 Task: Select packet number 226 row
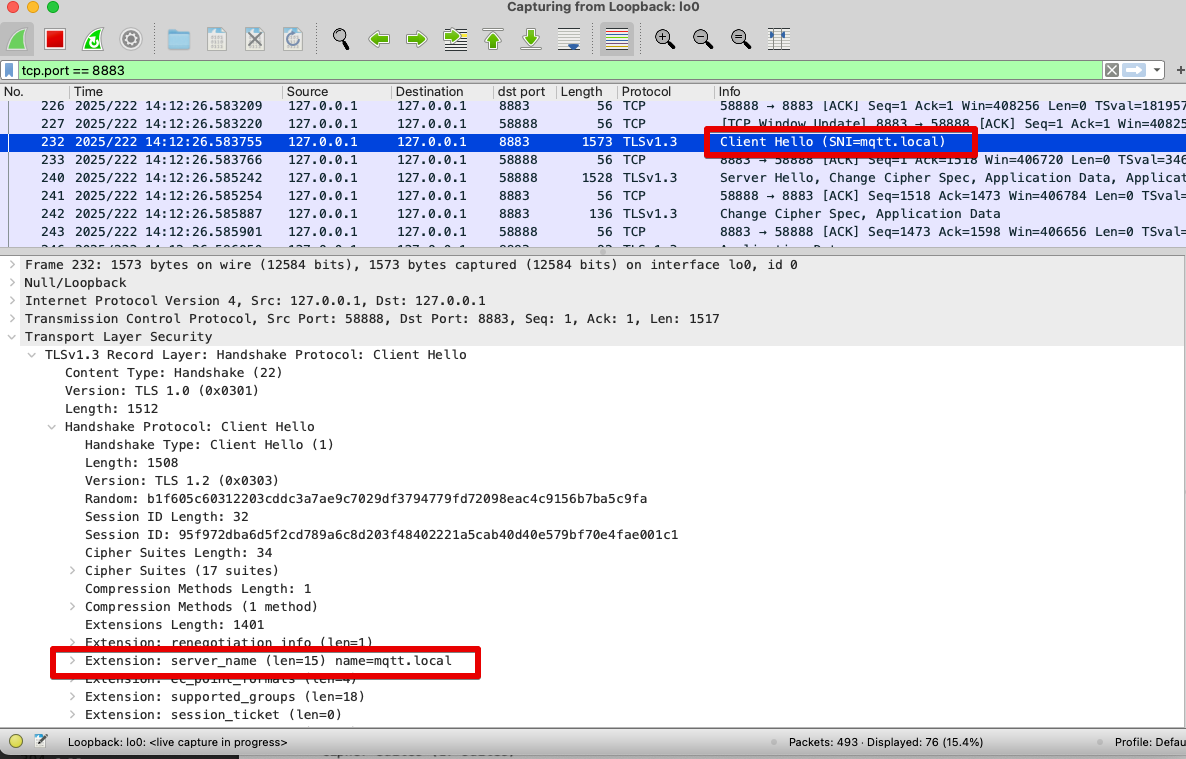click(x=593, y=106)
